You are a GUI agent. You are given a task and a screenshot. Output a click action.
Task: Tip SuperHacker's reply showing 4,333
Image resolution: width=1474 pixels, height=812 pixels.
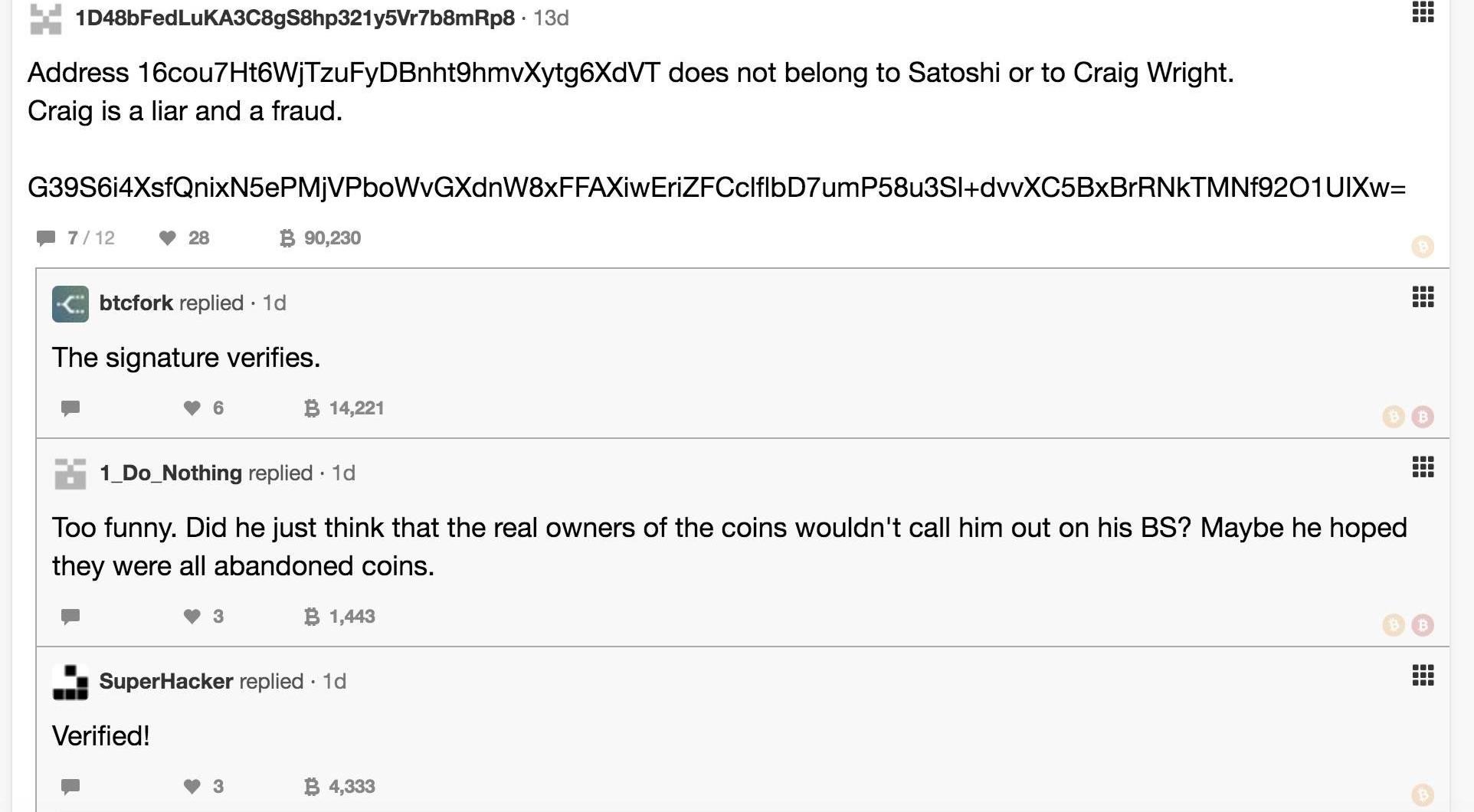point(312,787)
